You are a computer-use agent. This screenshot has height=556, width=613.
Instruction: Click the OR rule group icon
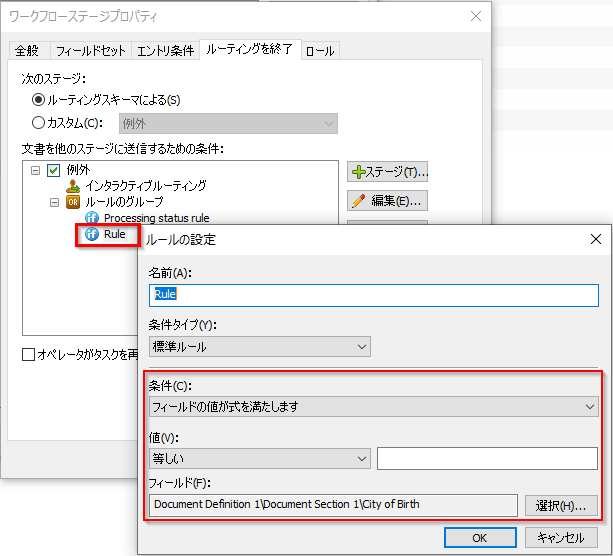[x=73, y=202]
